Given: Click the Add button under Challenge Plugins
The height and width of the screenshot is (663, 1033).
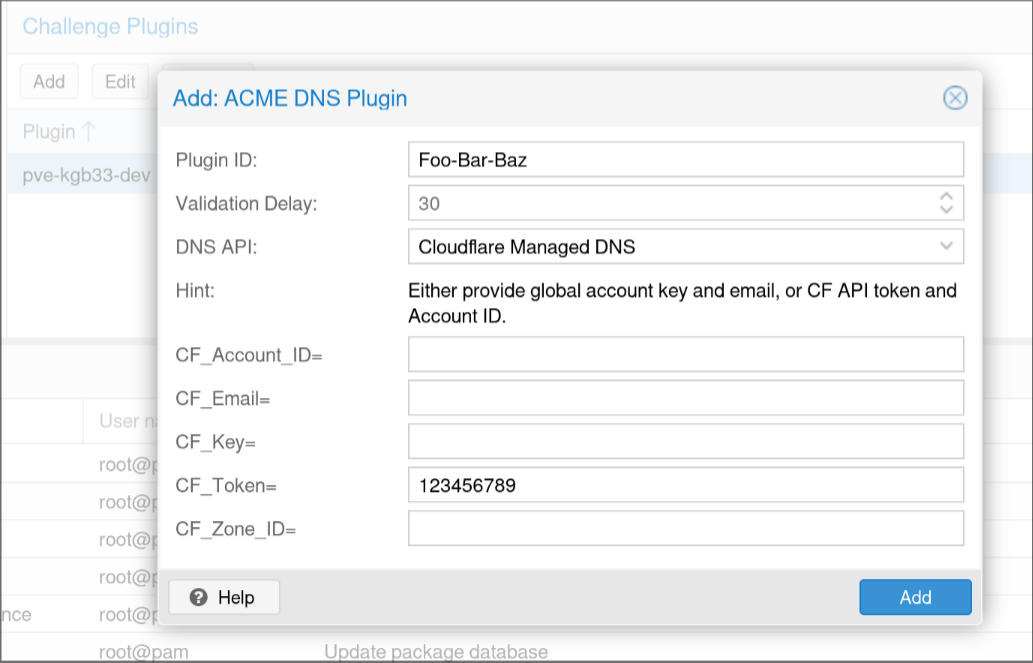Looking at the screenshot, I should click(x=48, y=81).
